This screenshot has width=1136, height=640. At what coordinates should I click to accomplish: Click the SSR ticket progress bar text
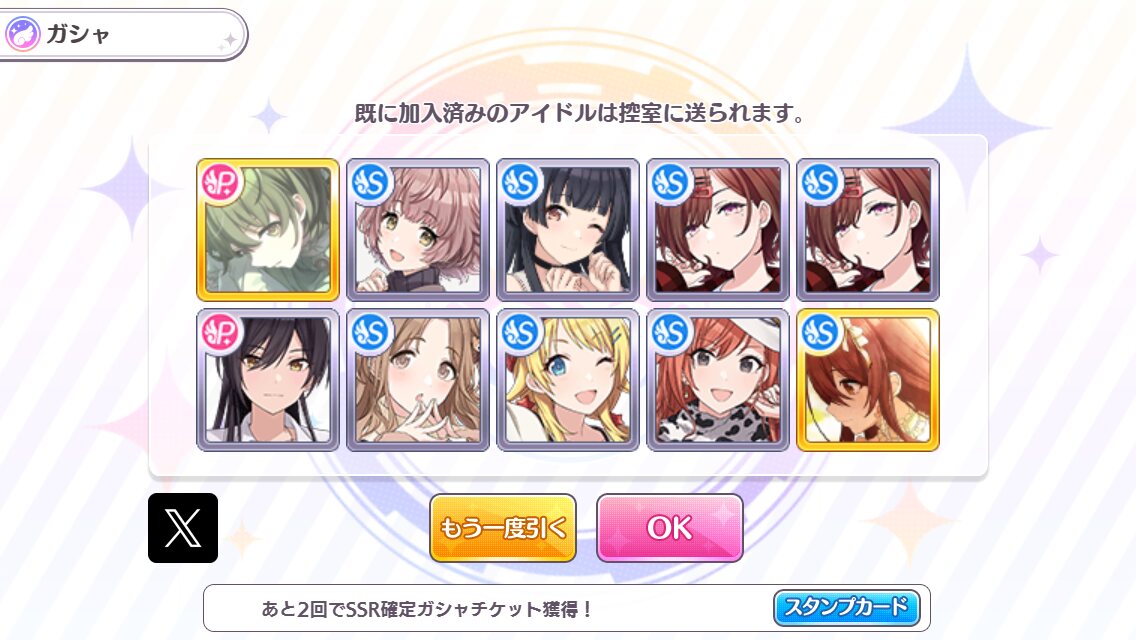point(427,609)
